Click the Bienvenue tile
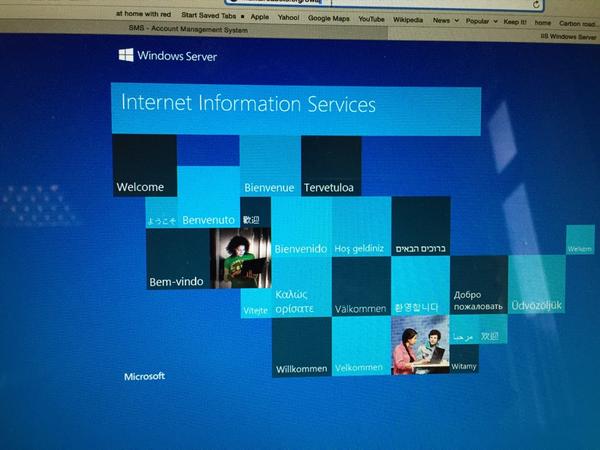 pos(270,166)
